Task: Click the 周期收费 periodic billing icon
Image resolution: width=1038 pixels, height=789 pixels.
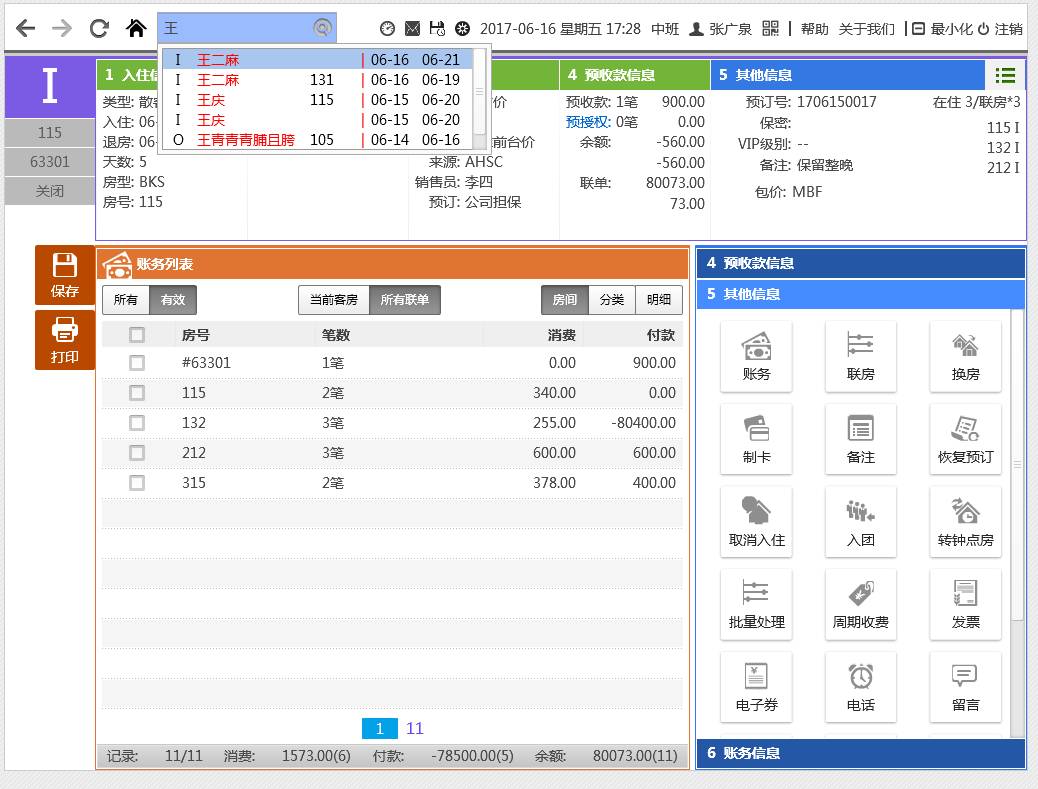Action: 860,604
